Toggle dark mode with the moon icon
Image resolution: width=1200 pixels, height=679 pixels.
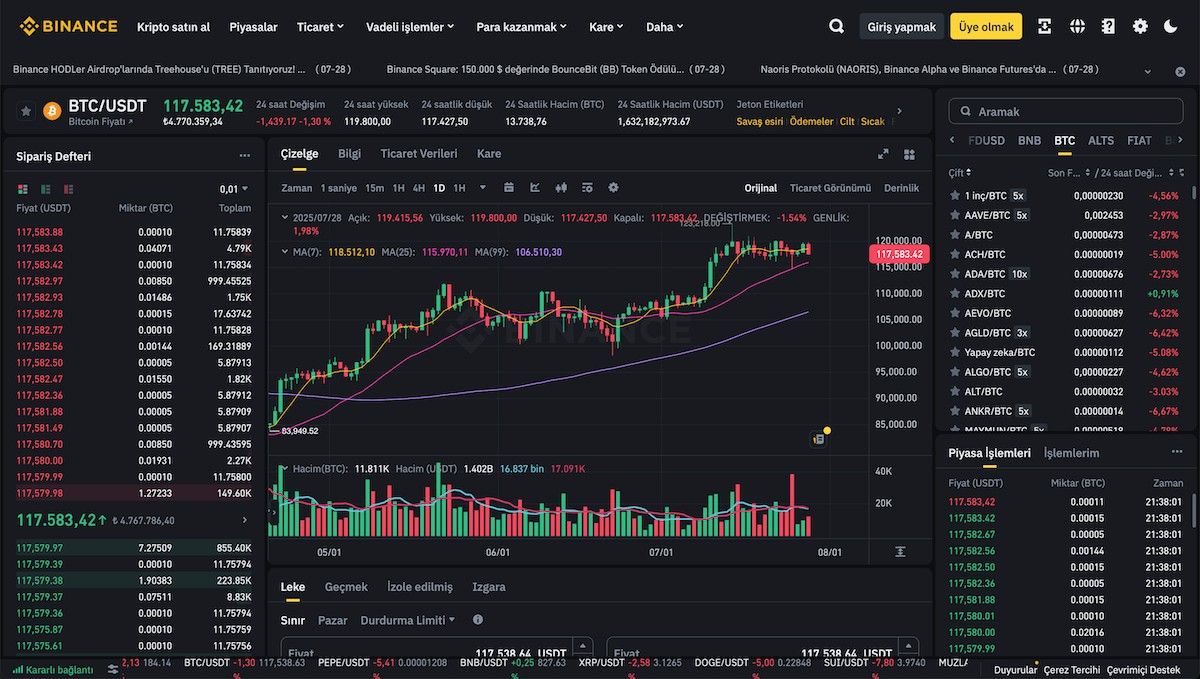pyautogui.click(x=1171, y=27)
